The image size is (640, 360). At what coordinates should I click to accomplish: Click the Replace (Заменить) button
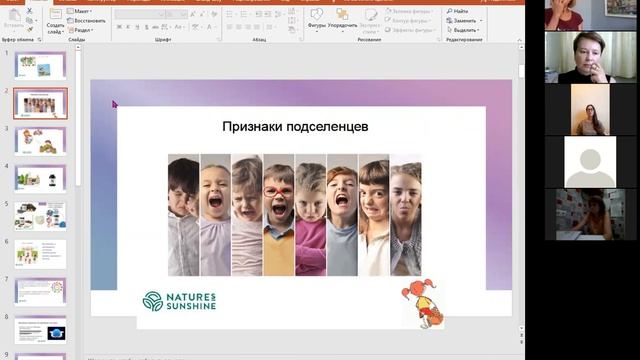[464, 20]
